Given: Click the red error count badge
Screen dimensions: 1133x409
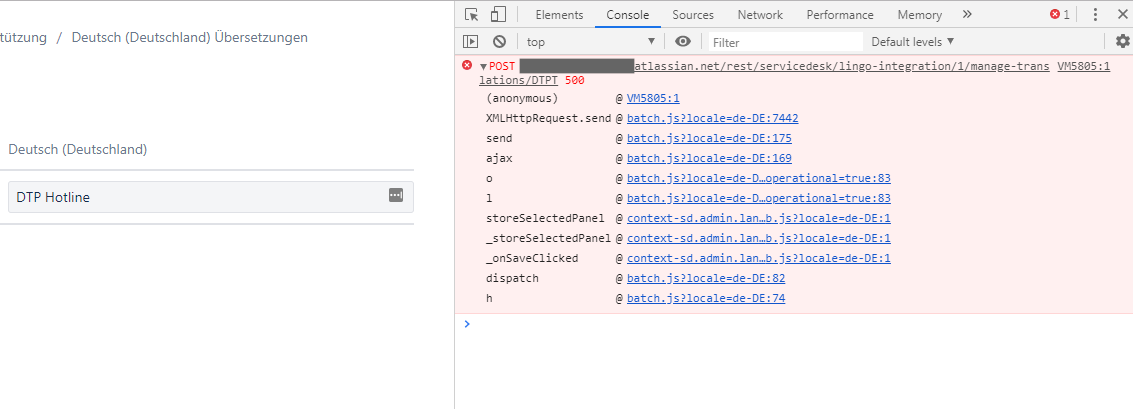Looking at the screenshot, I should pos(1060,14).
